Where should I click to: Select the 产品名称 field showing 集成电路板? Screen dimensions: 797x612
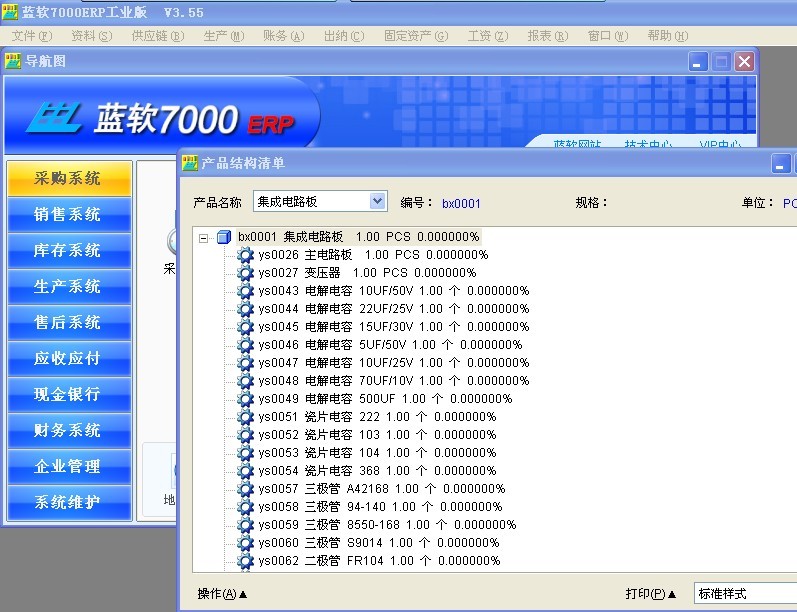pyautogui.click(x=320, y=201)
